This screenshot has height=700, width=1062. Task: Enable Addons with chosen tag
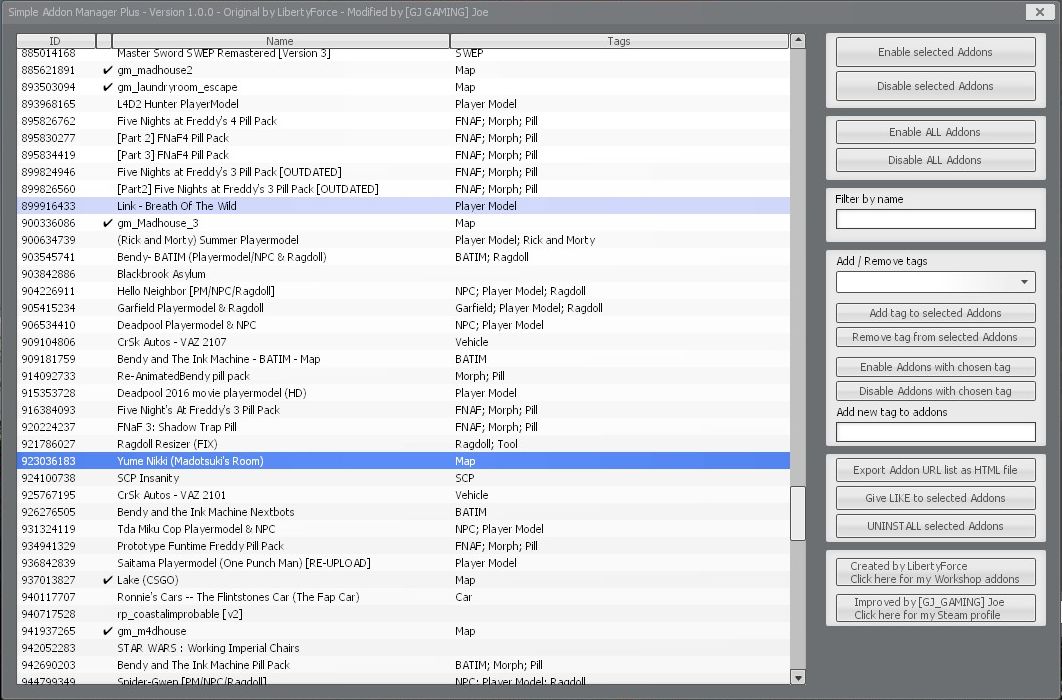935,367
